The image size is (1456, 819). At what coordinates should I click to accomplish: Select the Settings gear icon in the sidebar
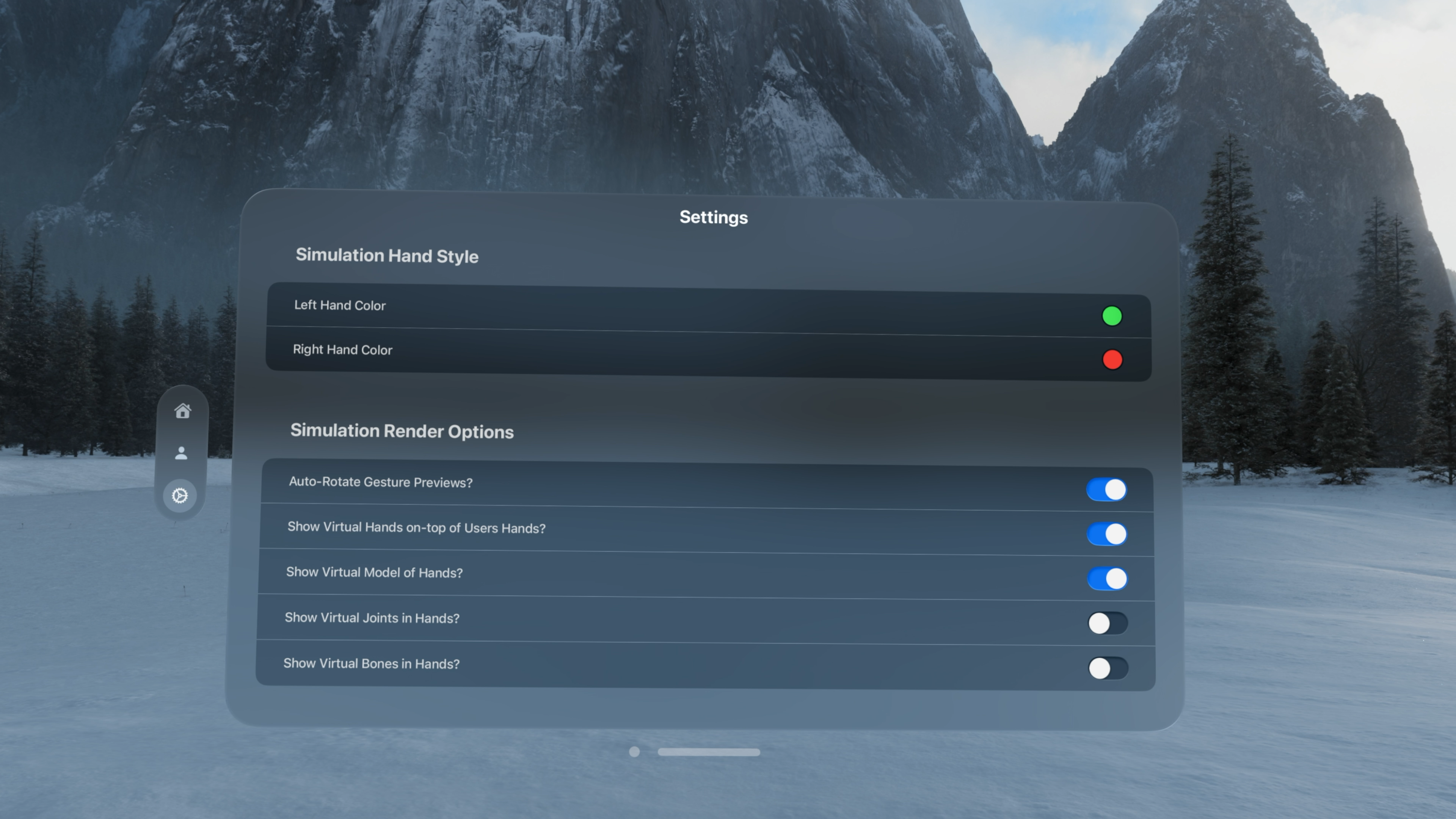click(180, 496)
